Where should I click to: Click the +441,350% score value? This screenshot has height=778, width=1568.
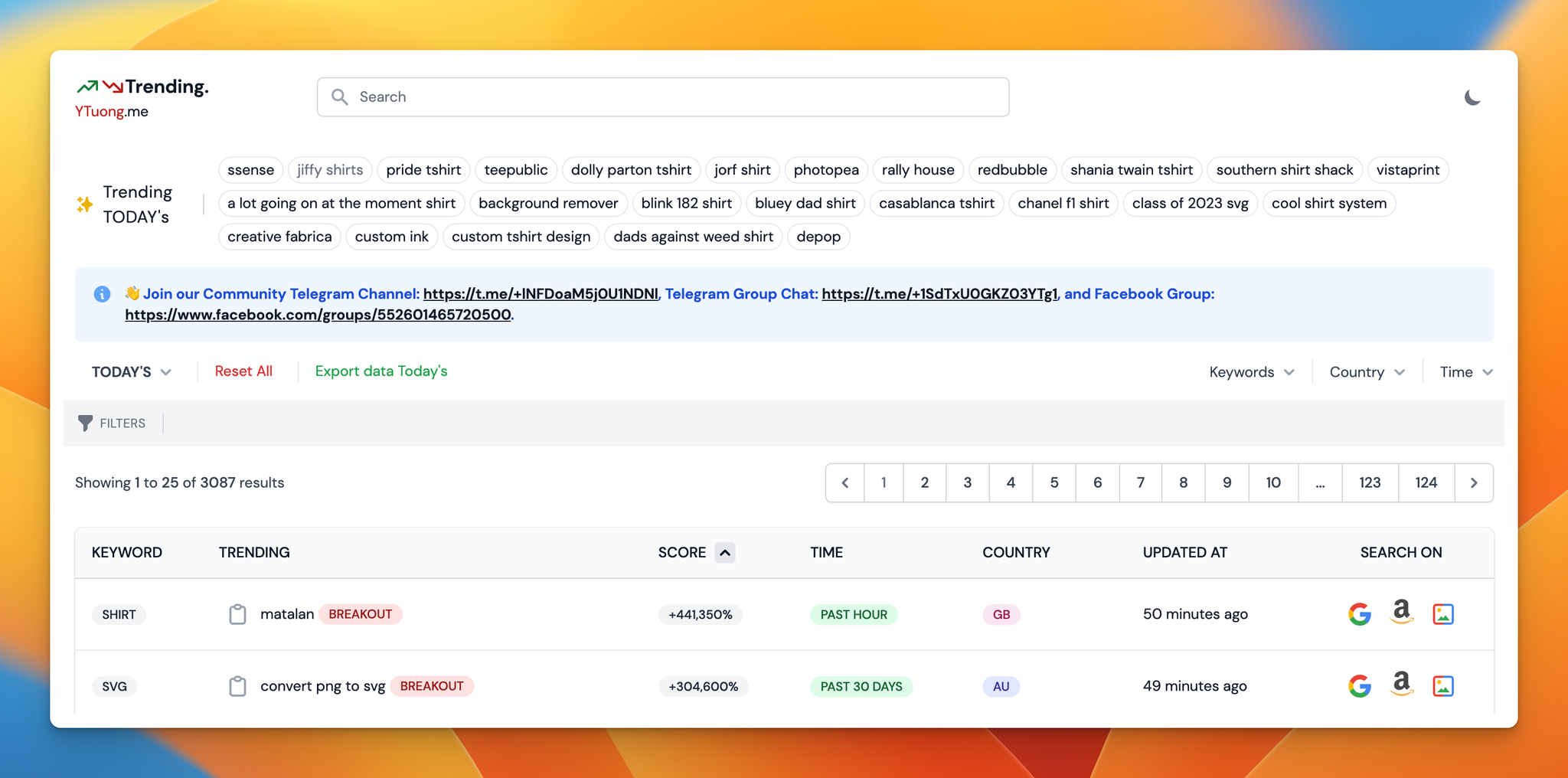coord(701,615)
